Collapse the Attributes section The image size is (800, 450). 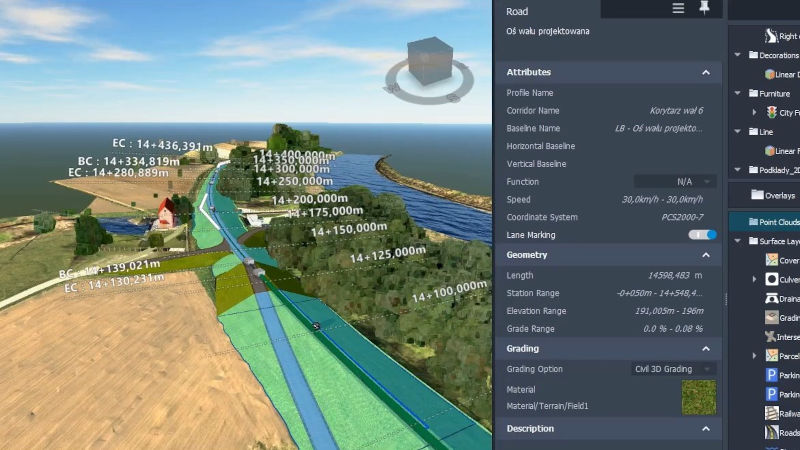(x=706, y=73)
